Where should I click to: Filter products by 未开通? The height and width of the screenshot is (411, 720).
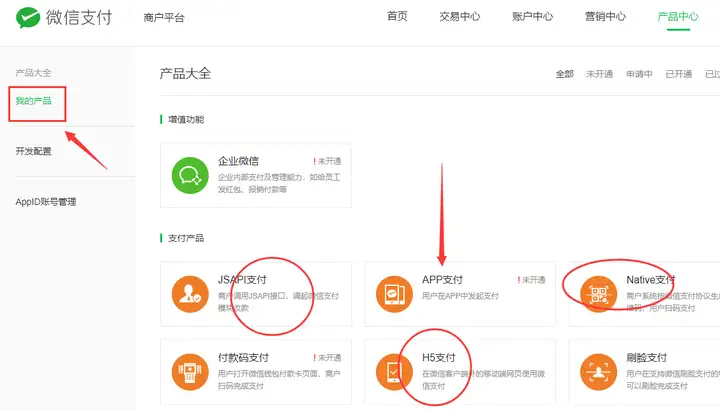click(600, 74)
